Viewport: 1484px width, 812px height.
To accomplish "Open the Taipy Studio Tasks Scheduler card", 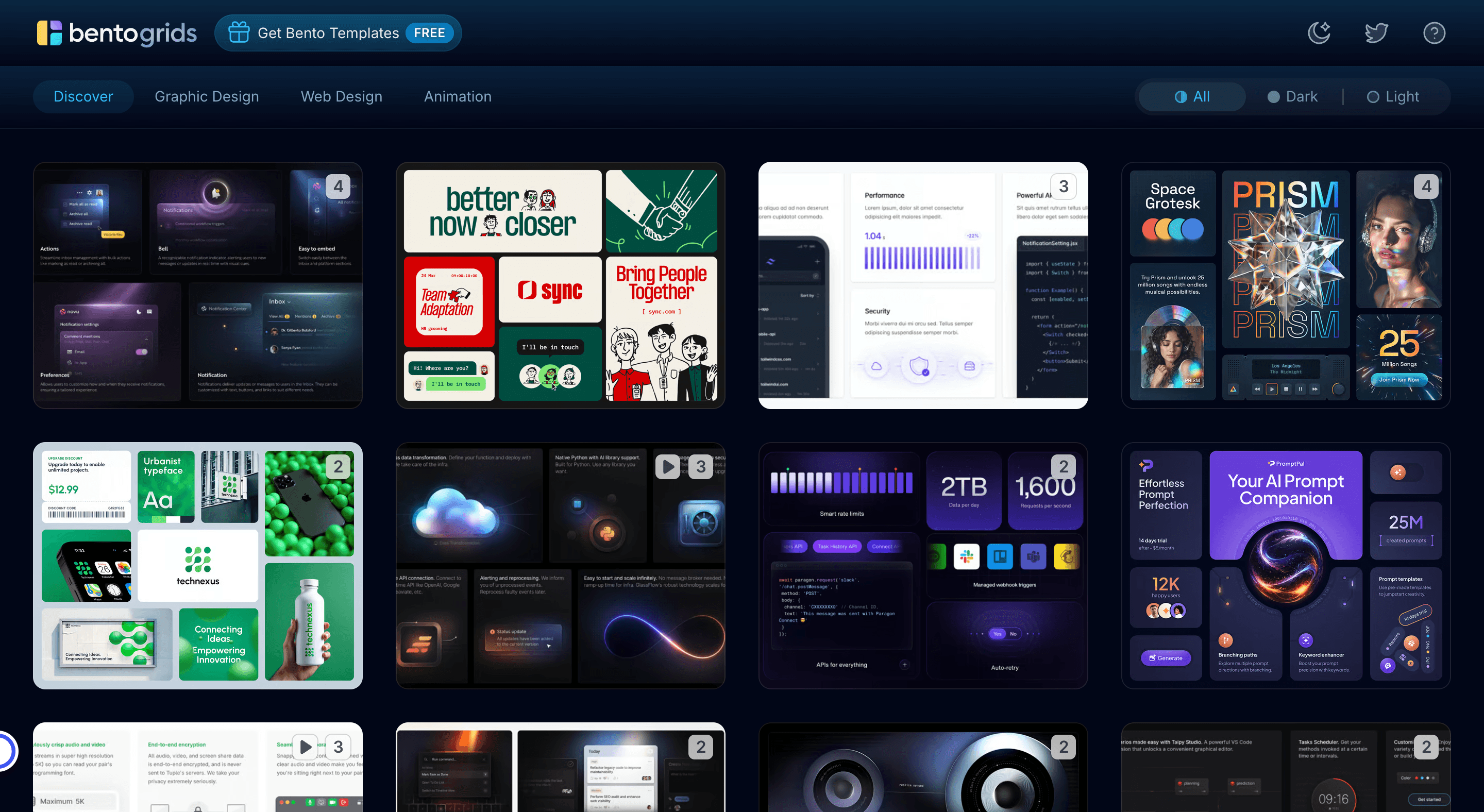I will tap(1286, 767).
